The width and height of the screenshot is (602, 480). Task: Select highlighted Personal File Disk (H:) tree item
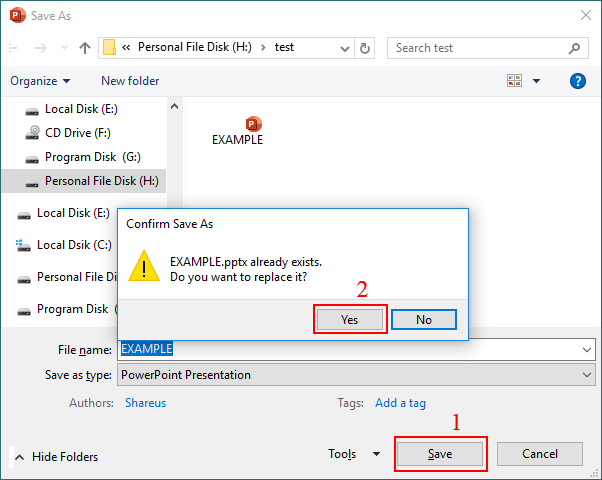tap(84, 181)
